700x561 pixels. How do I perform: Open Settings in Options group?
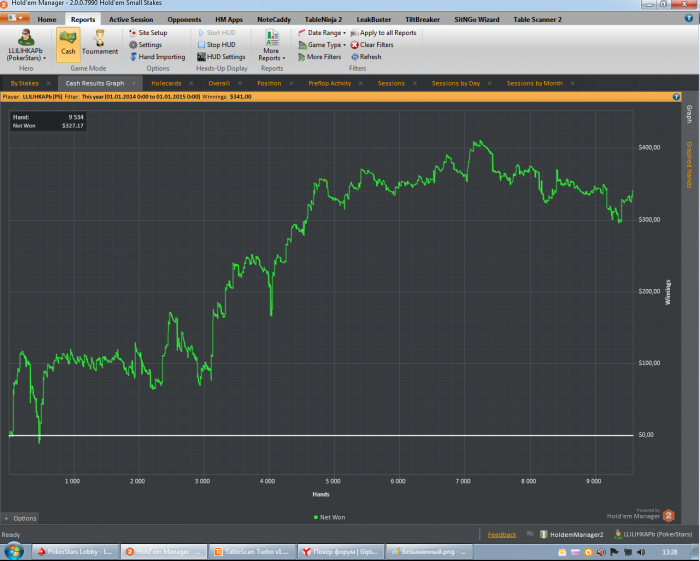click(x=145, y=45)
